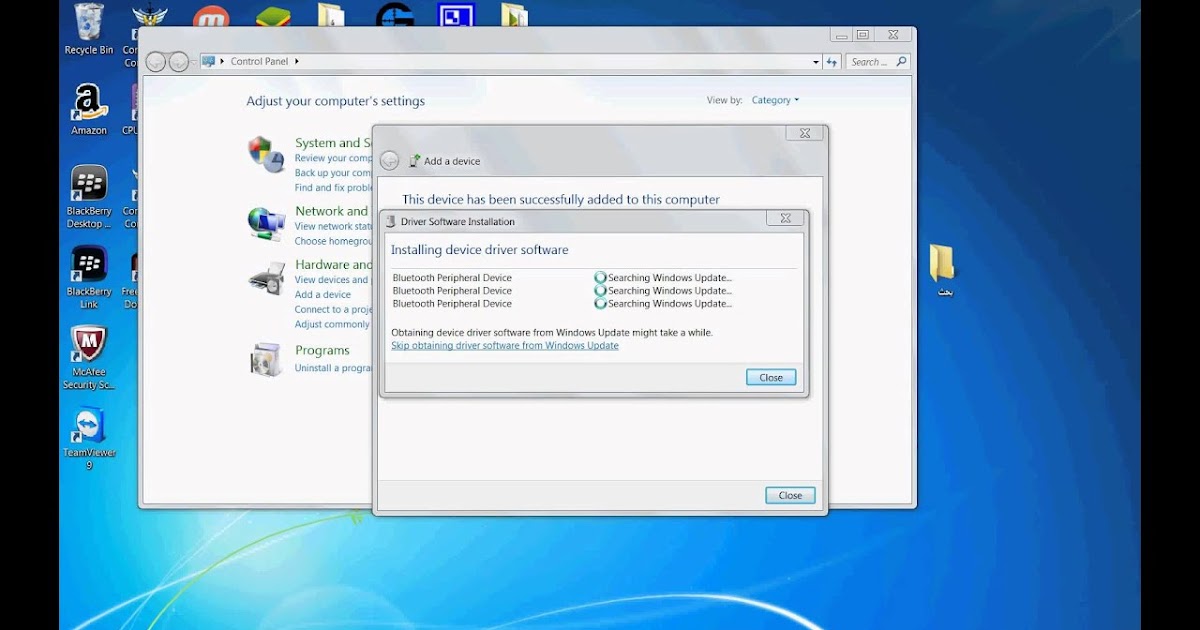Open the orange 'm' application icon on desktop

coord(211,16)
